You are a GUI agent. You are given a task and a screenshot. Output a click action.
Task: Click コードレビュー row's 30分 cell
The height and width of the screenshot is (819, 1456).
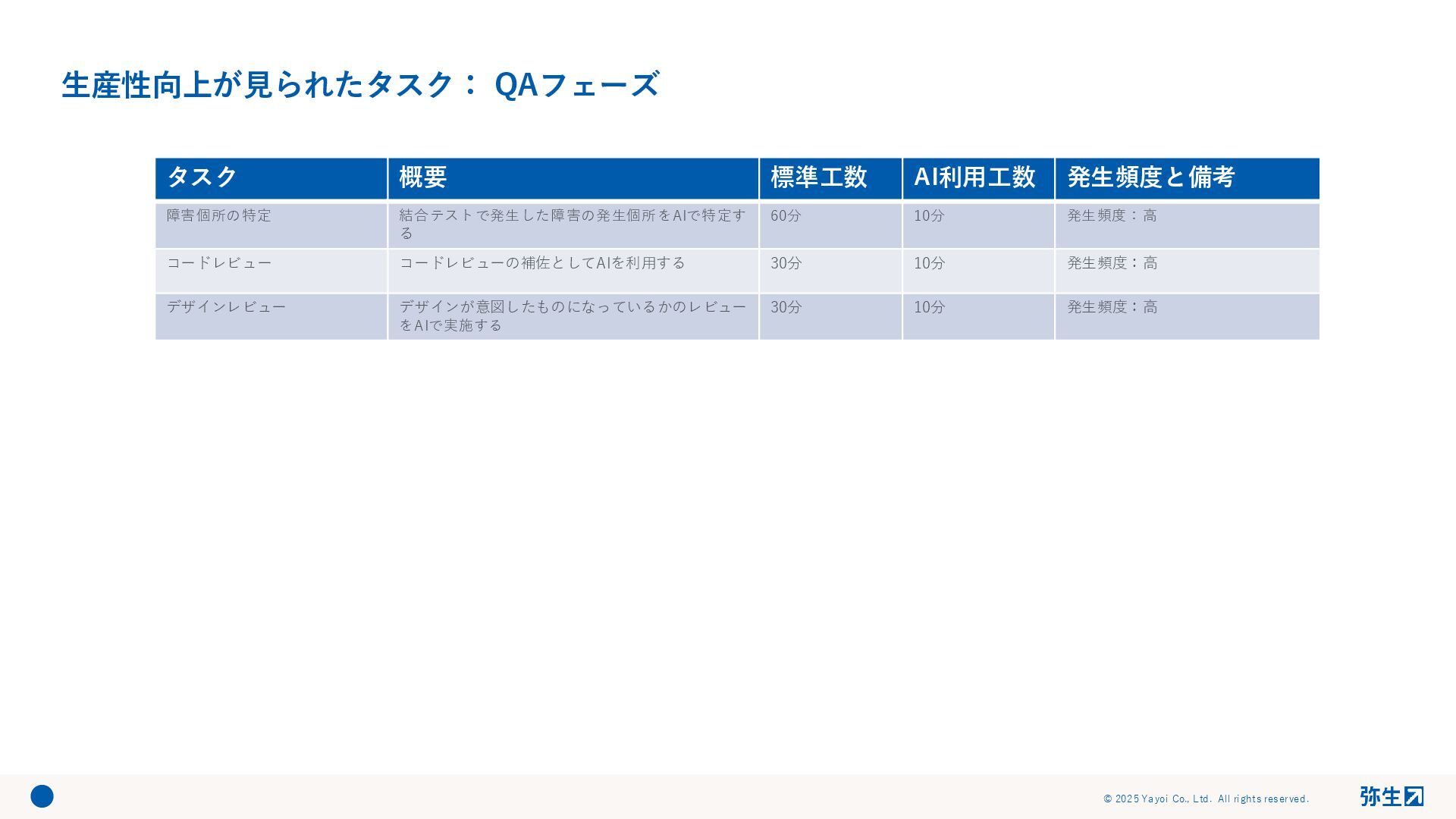point(830,271)
